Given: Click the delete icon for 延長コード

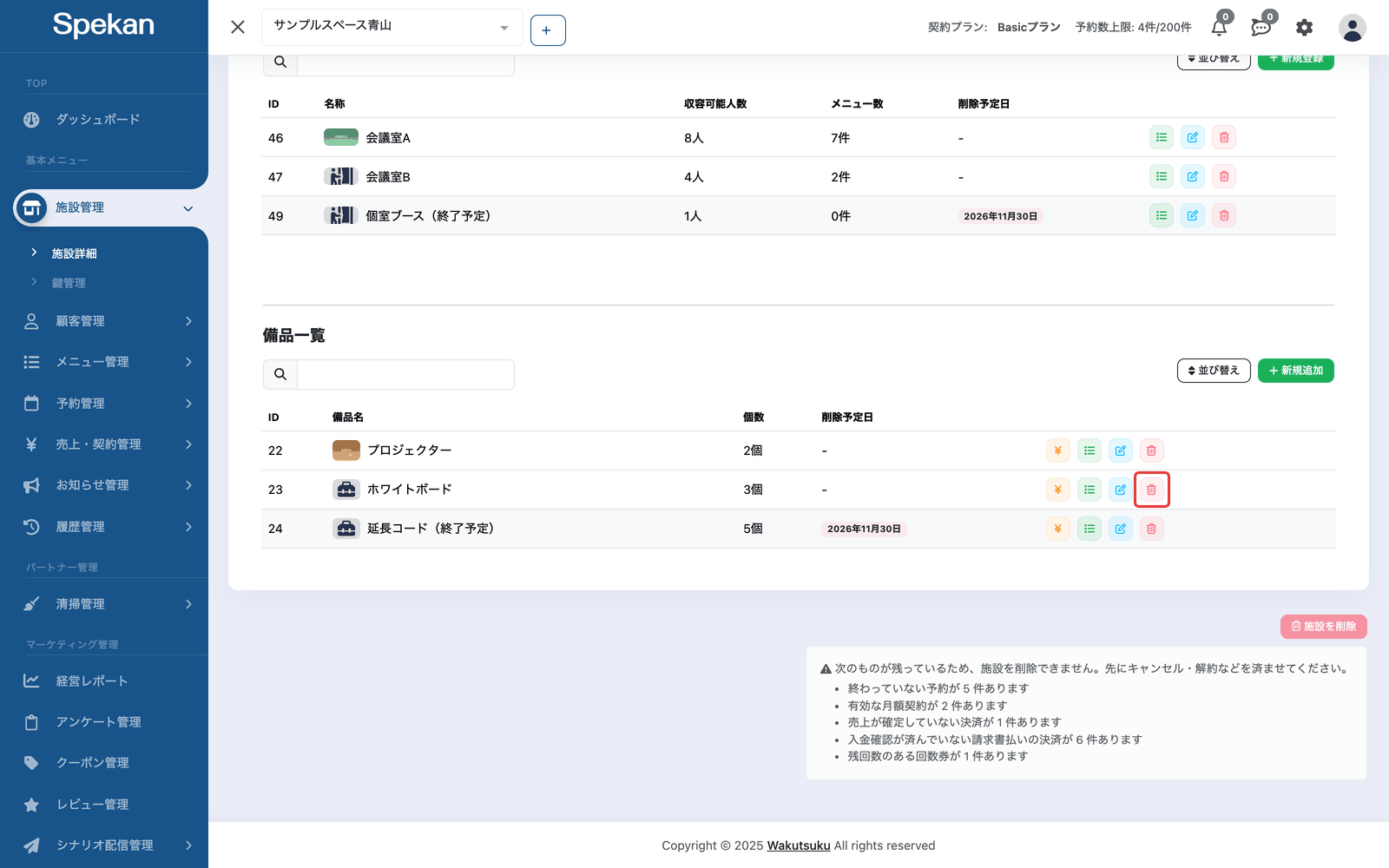Looking at the screenshot, I should (1152, 529).
